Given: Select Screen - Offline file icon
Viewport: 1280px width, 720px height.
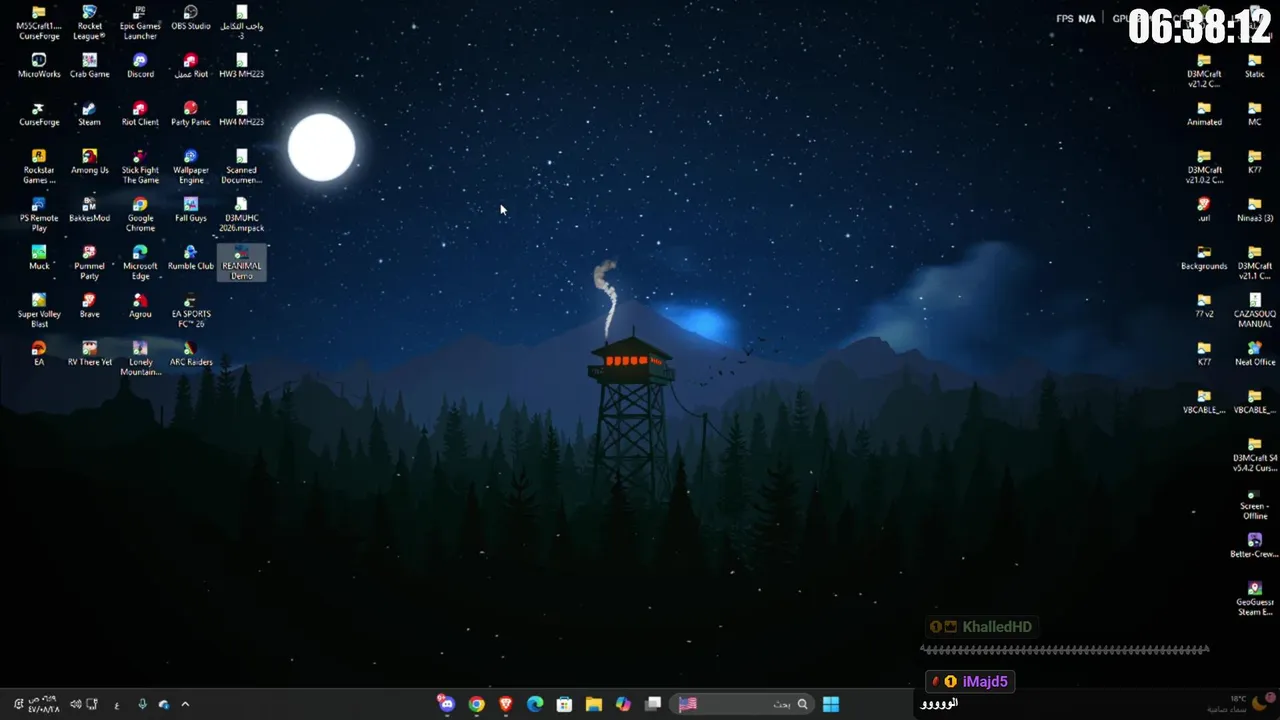Looking at the screenshot, I should pyautogui.click(x=1254, y=502).
